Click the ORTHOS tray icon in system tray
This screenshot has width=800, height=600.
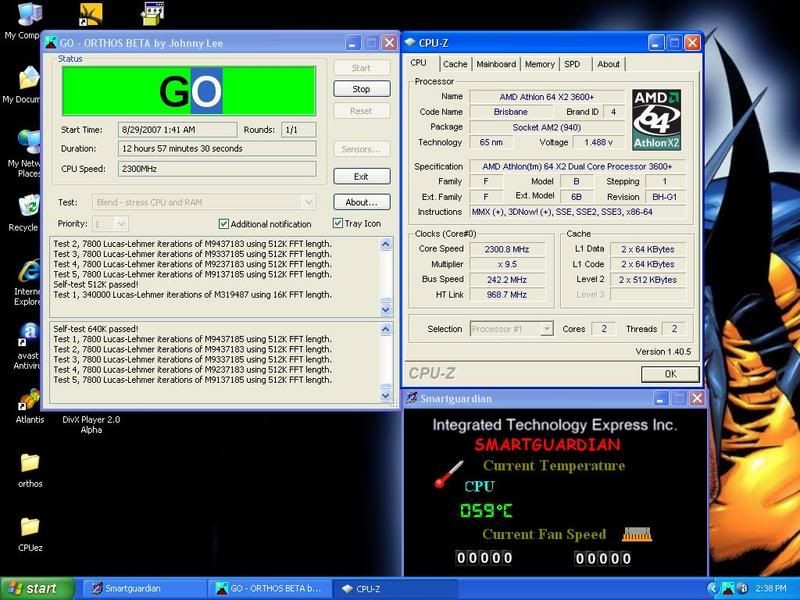pyautogui.click(x=729, y=589)
